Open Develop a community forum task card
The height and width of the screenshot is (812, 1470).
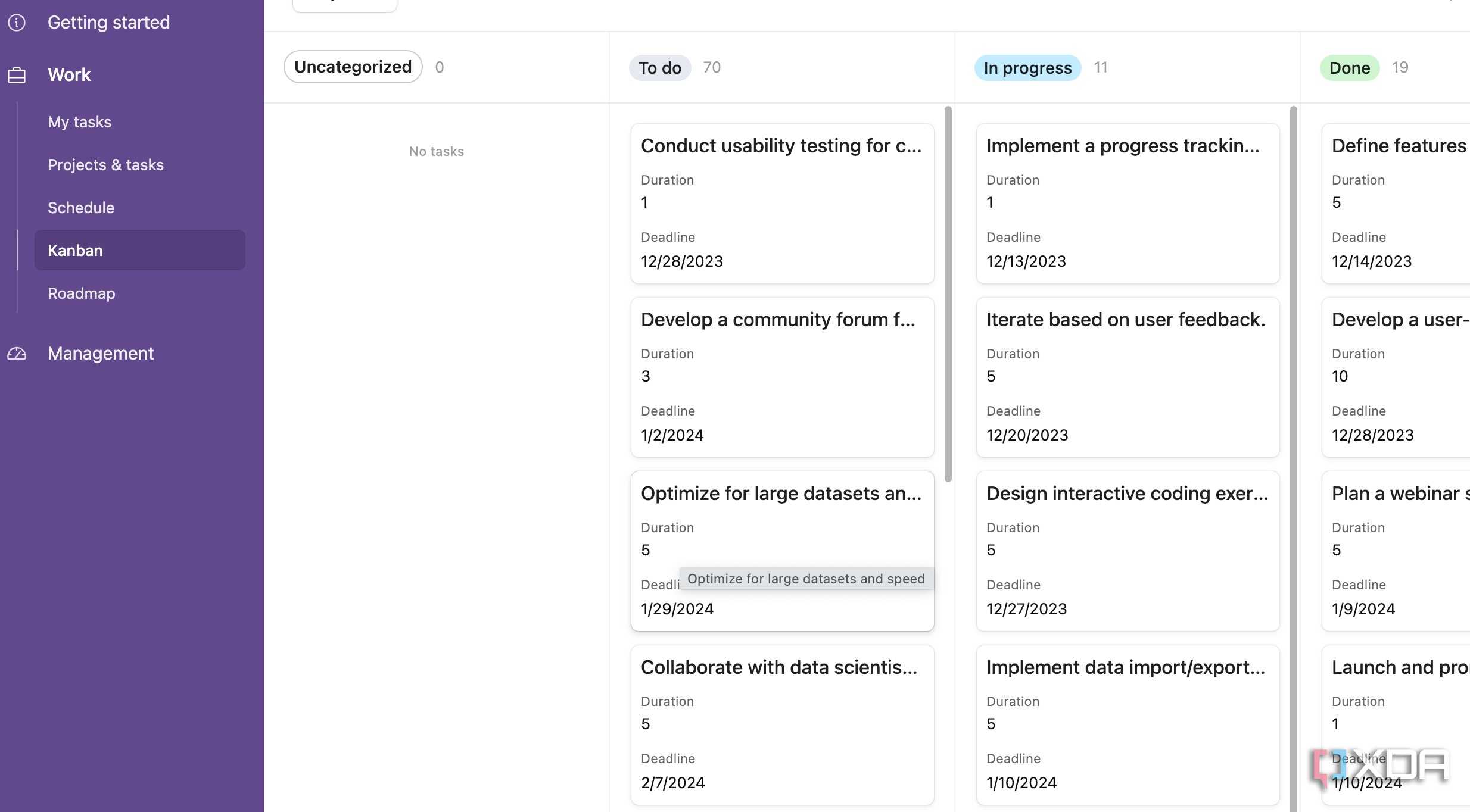point(782,377)
